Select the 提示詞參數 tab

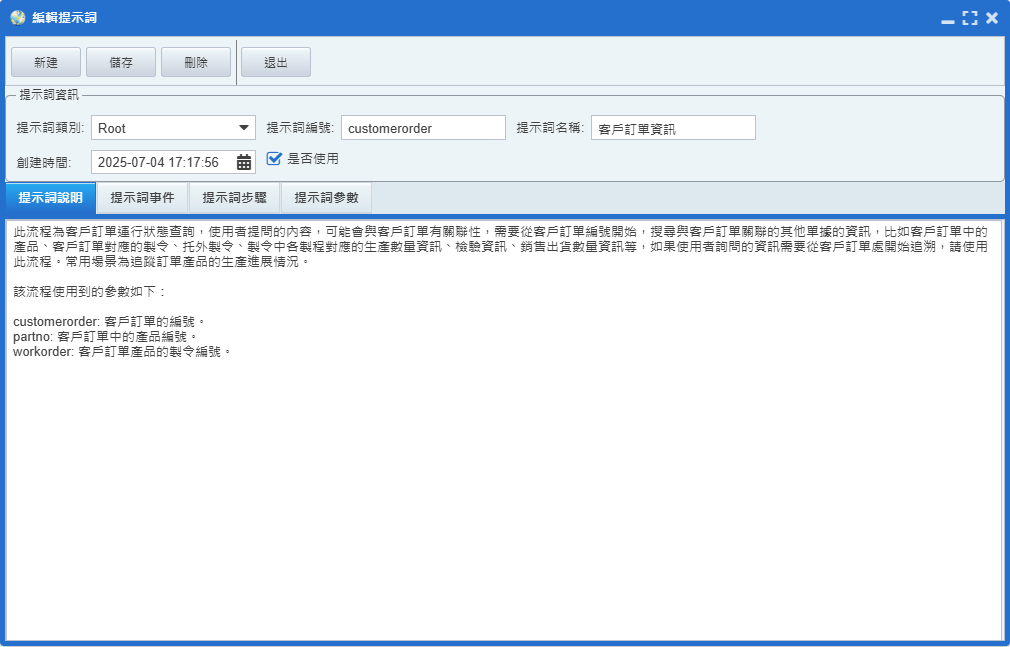[327, 198]
